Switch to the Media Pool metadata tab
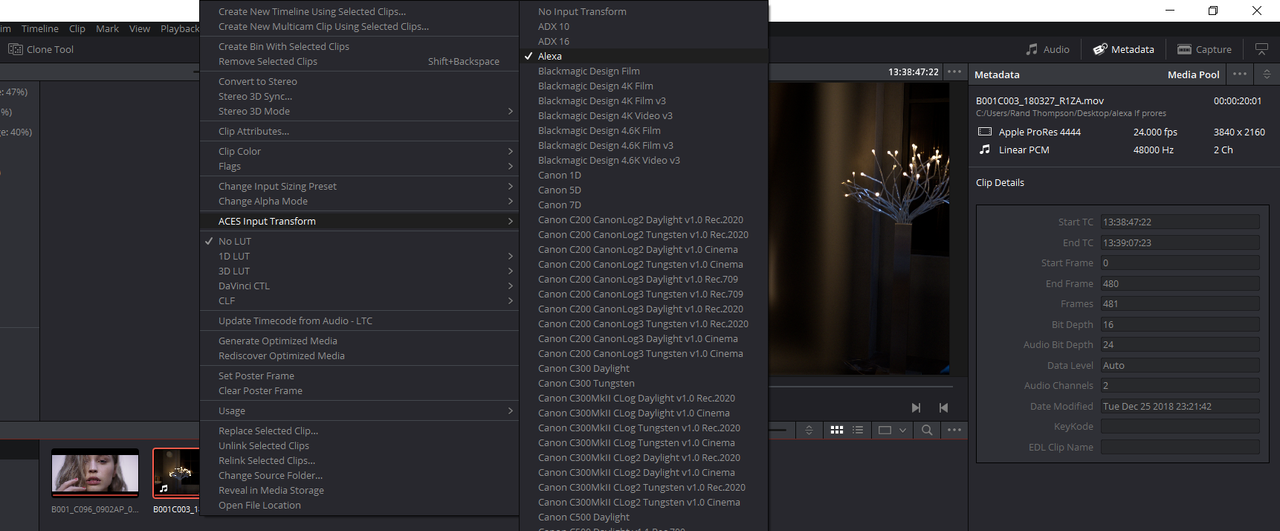Screen dimensions: 1280x531 click(x=1194, y=75)
